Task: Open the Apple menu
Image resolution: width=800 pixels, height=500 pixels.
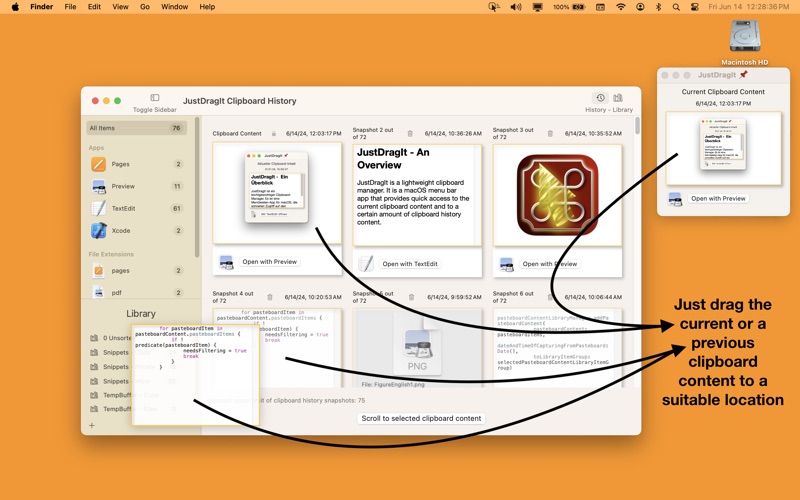Action: [x=15, y=7]
